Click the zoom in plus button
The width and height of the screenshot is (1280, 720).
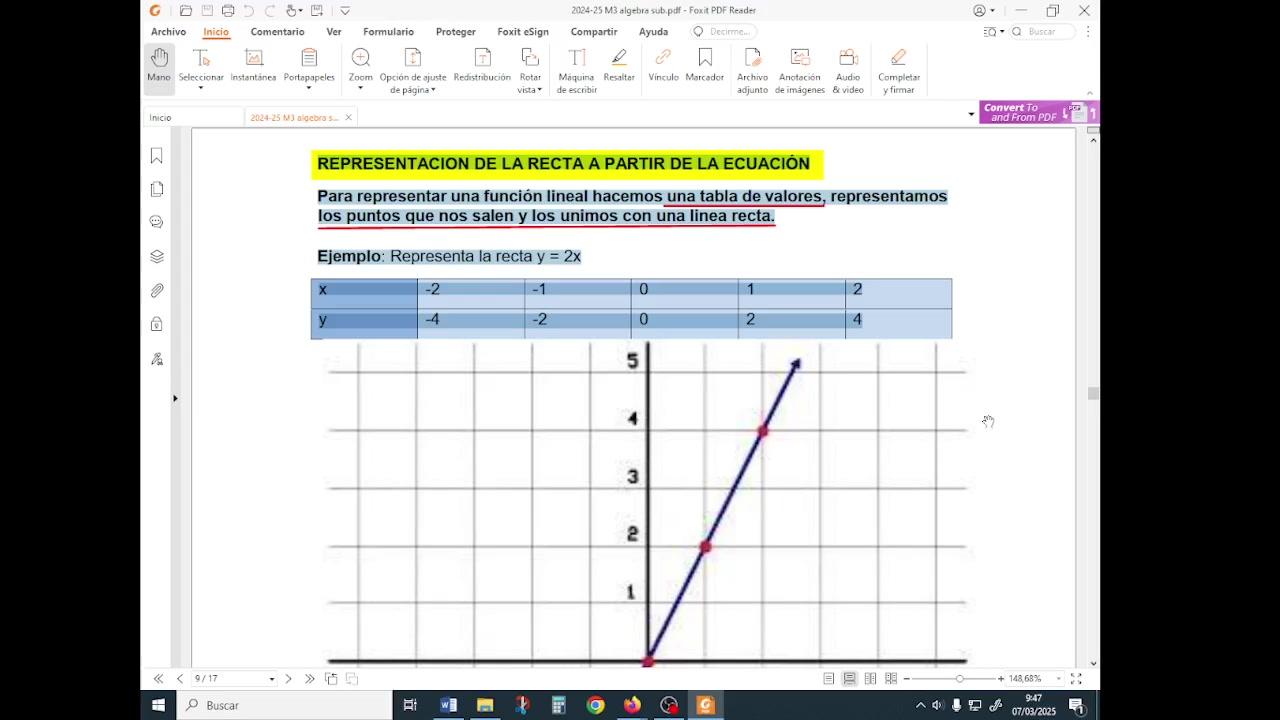point(1001,679)
